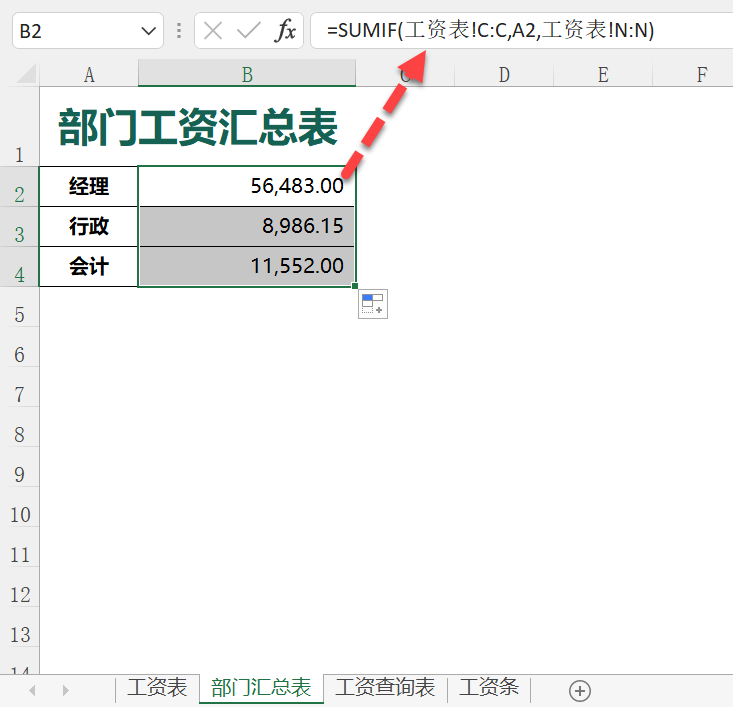Click the Insert Function fx icon
733x708 pixels.
(x=285, y=31)
